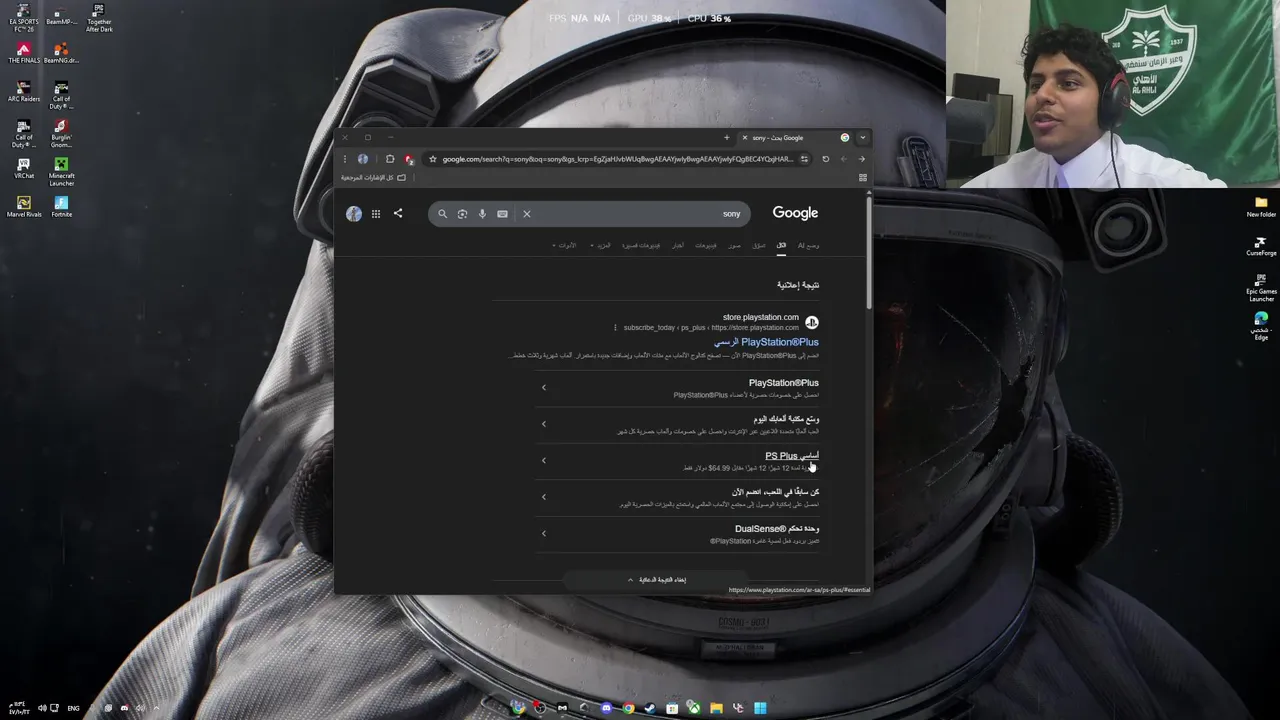Open Chrome's extensions puzzle menu
Screen dimensions: 1280x720
point(390,159)
